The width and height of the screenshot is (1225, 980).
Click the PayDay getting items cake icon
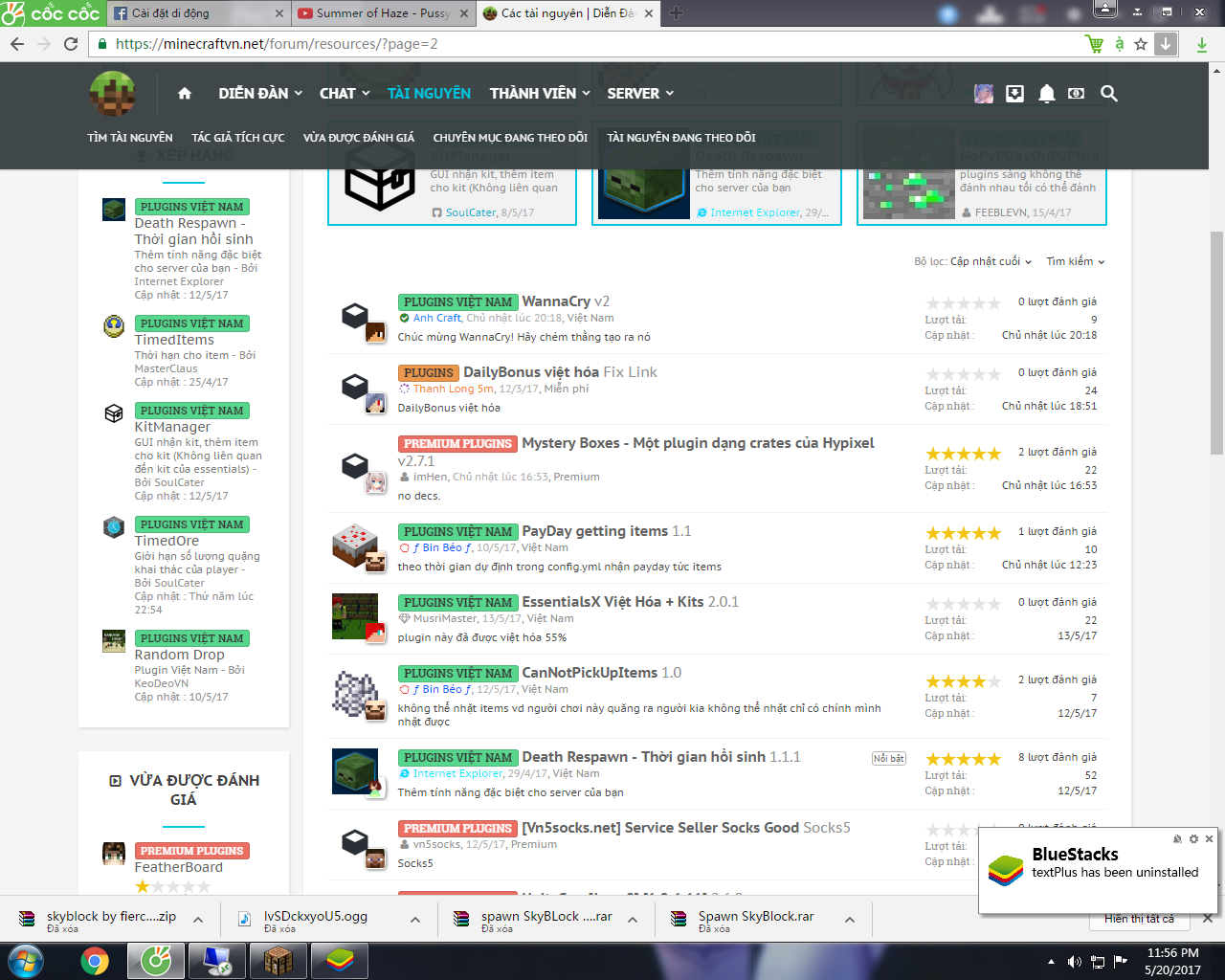pos(355,545)
